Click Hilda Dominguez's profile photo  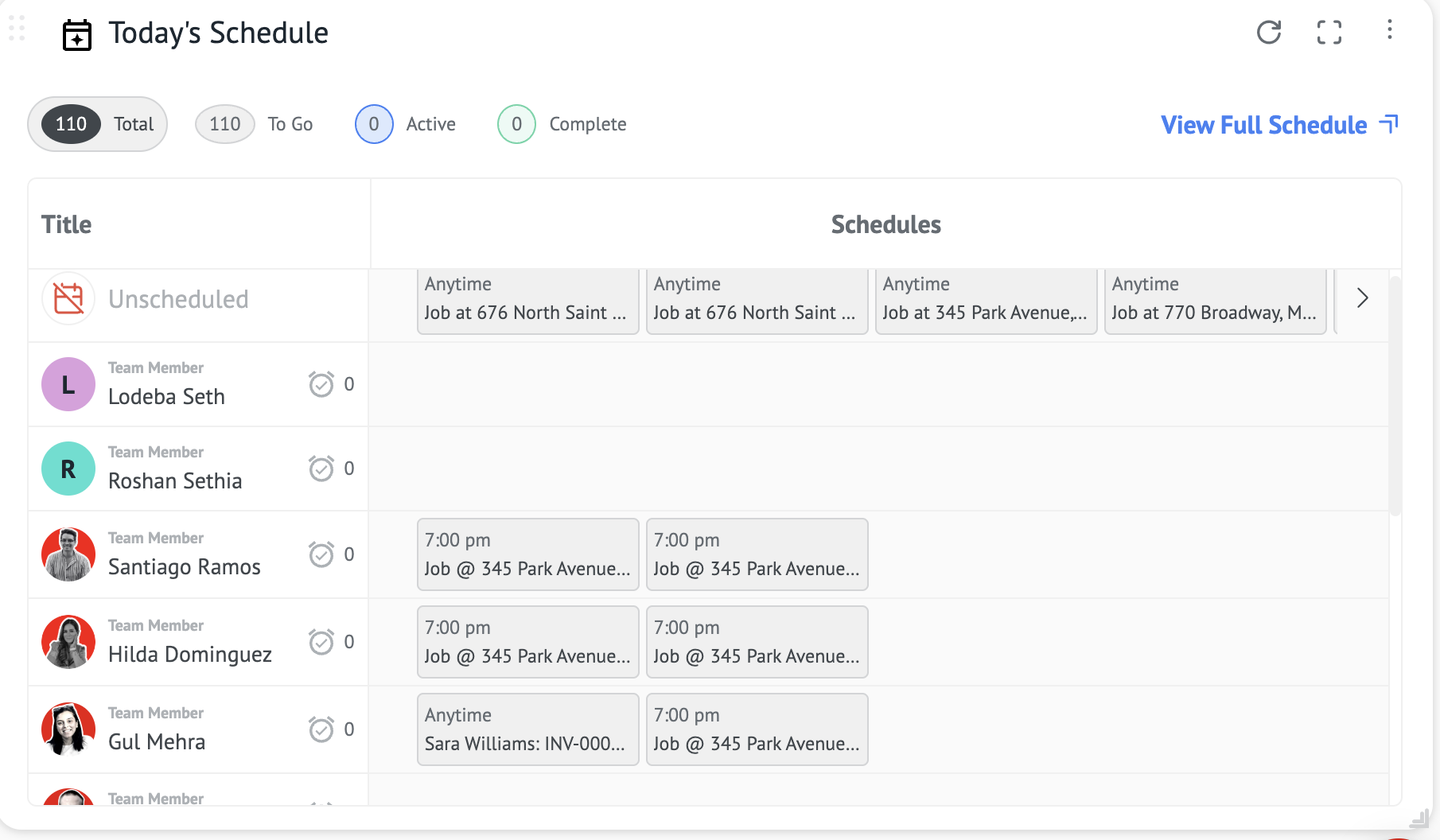68,642
